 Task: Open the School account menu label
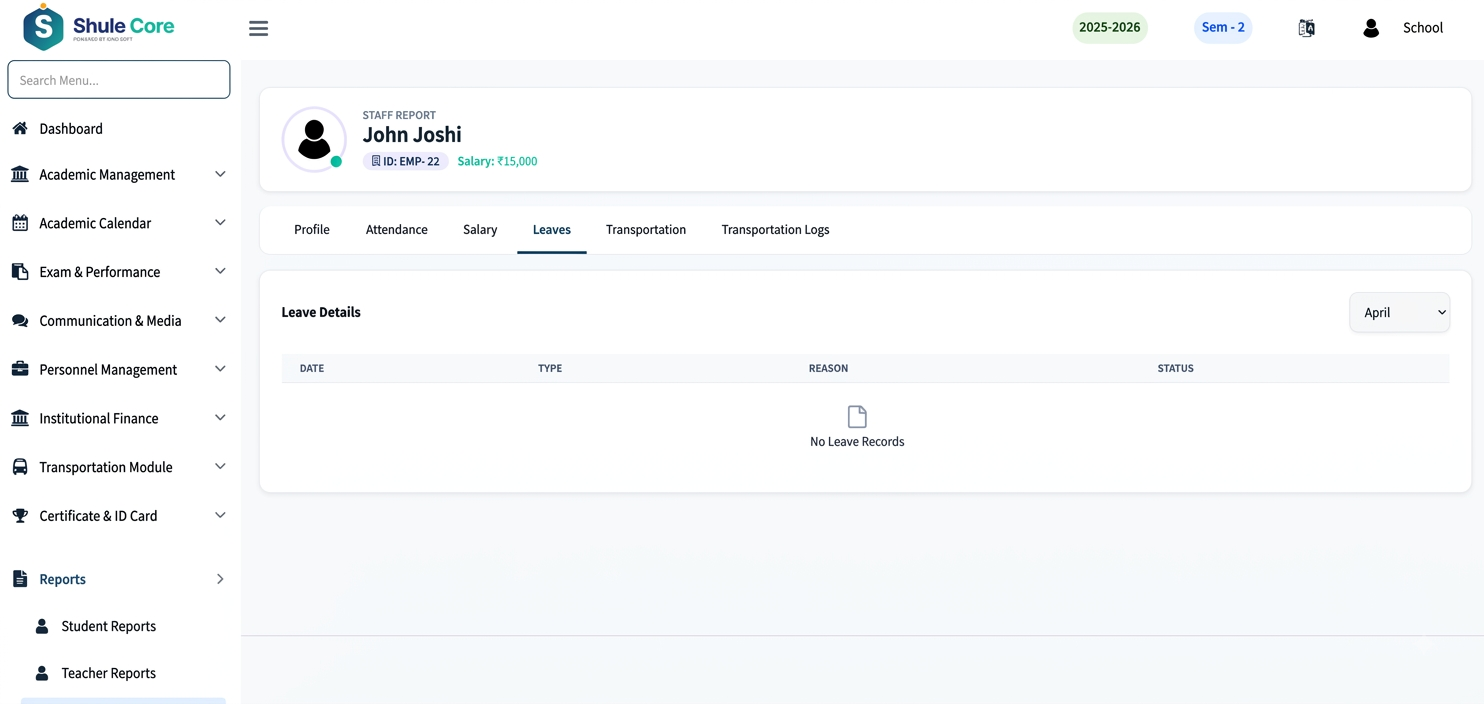[1423, 28]
